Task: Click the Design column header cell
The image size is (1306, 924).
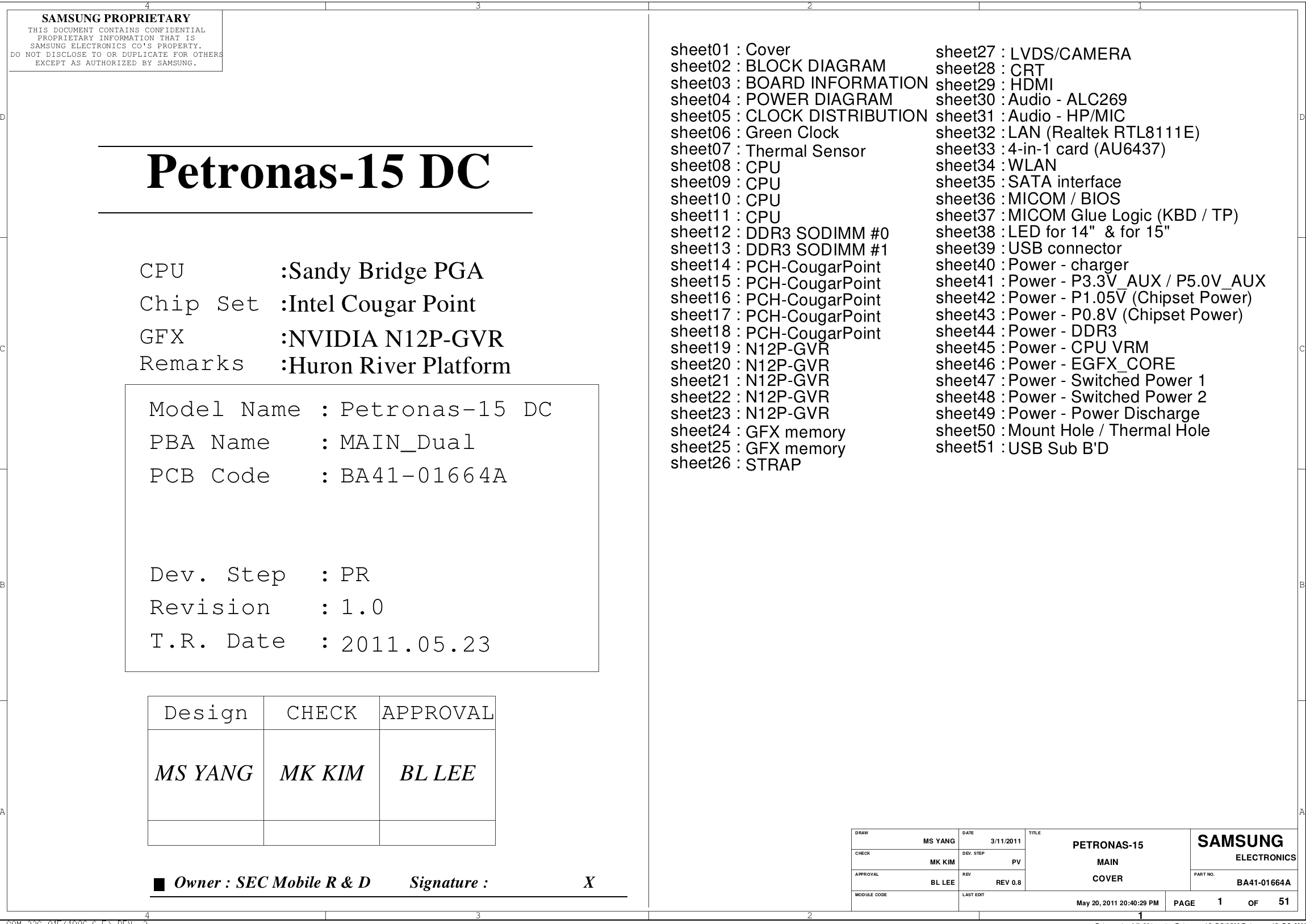Action: coord(206,713)
